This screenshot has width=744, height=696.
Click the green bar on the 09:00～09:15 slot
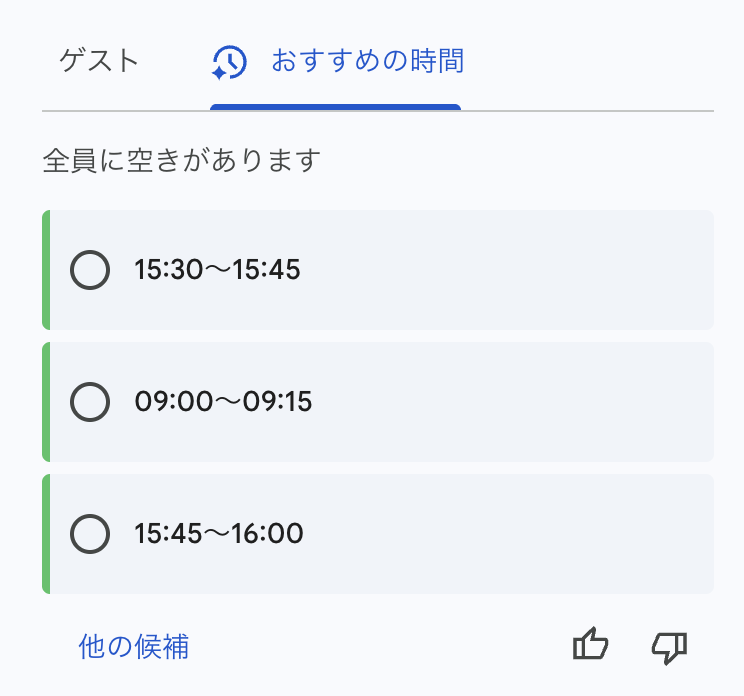click(x=46, y=402)
